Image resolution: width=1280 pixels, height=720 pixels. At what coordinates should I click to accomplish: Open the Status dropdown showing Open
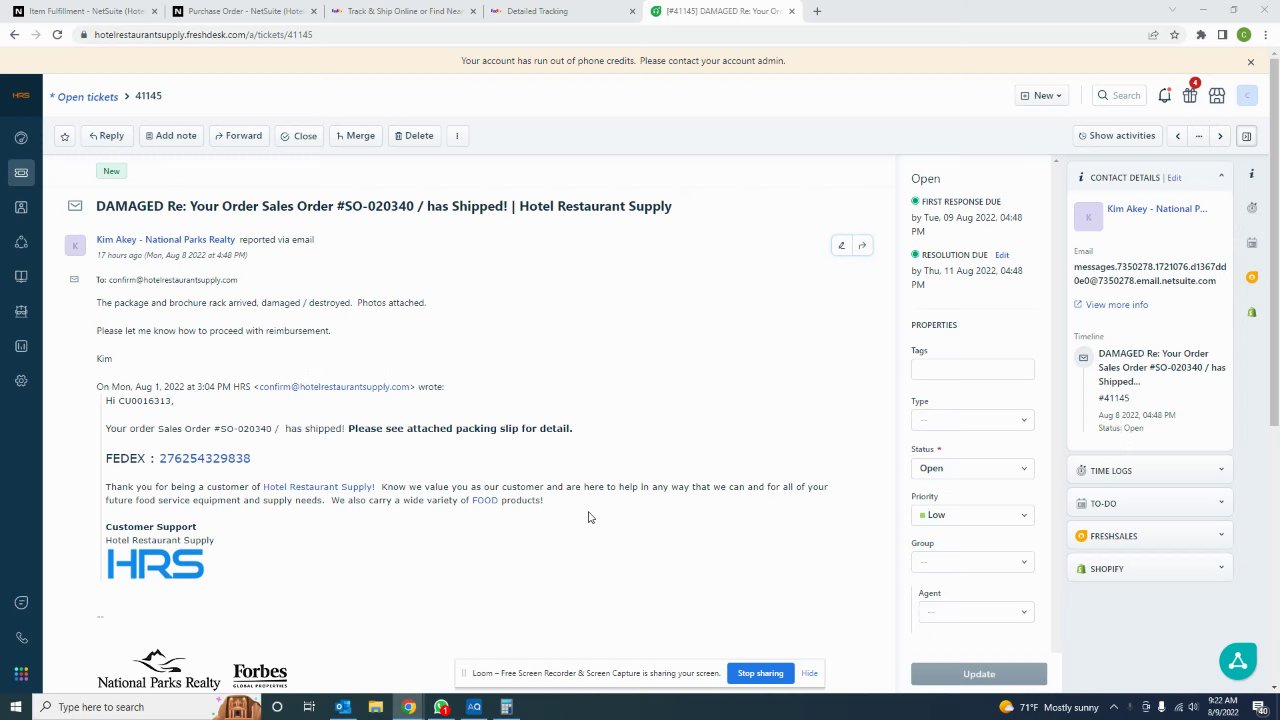[x=972, y=468]
